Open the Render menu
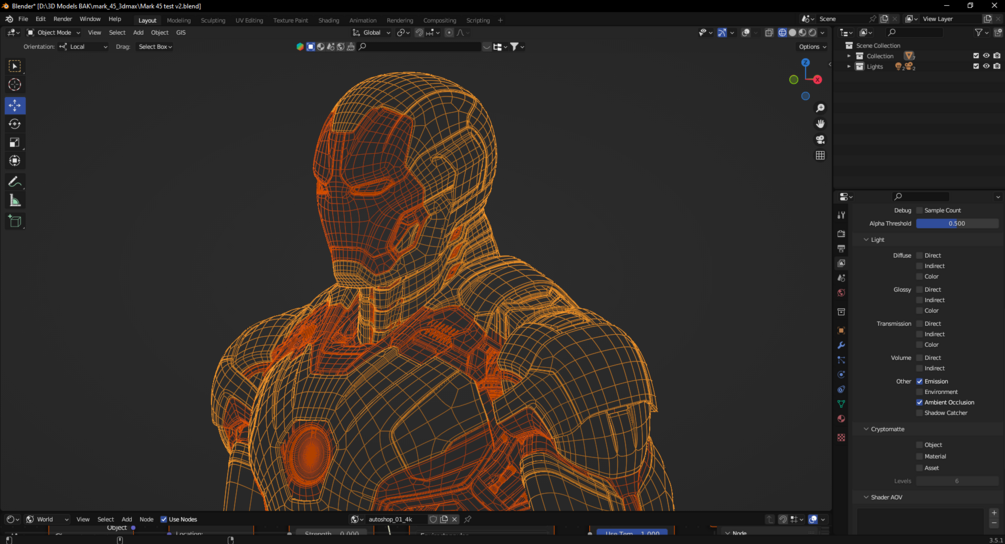Viewport: 1005px width, 544px height. (62, 19)
